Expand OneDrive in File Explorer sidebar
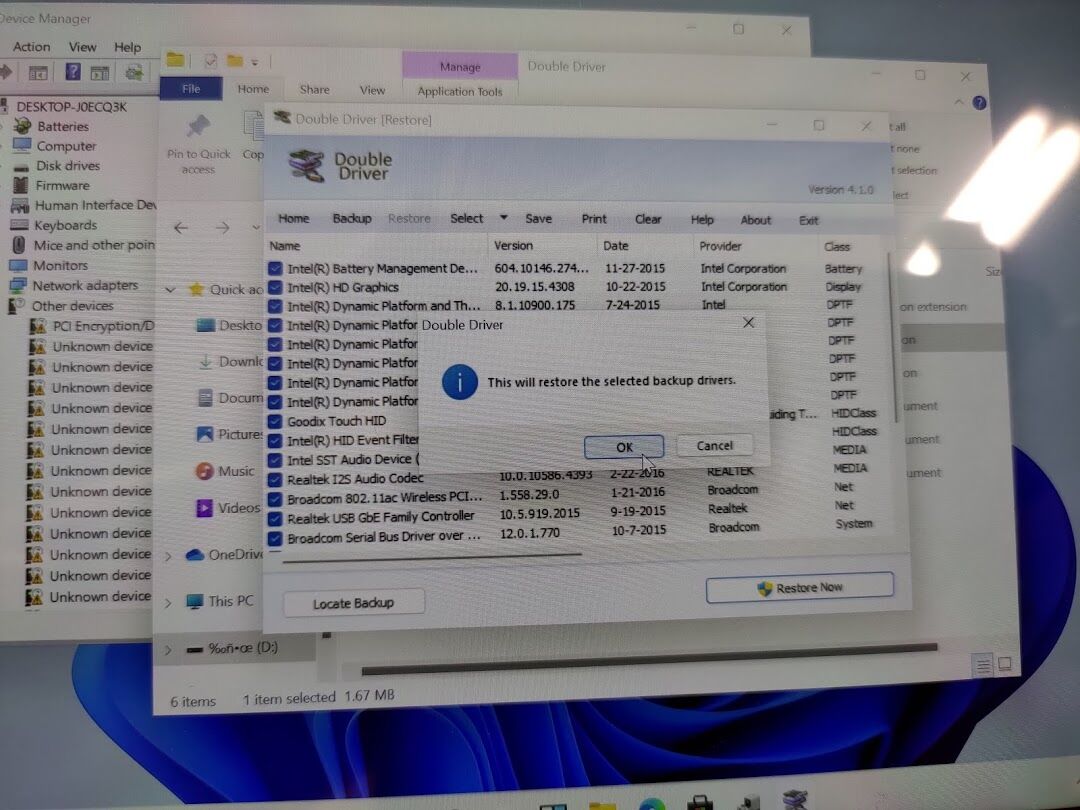 [167, 557]
